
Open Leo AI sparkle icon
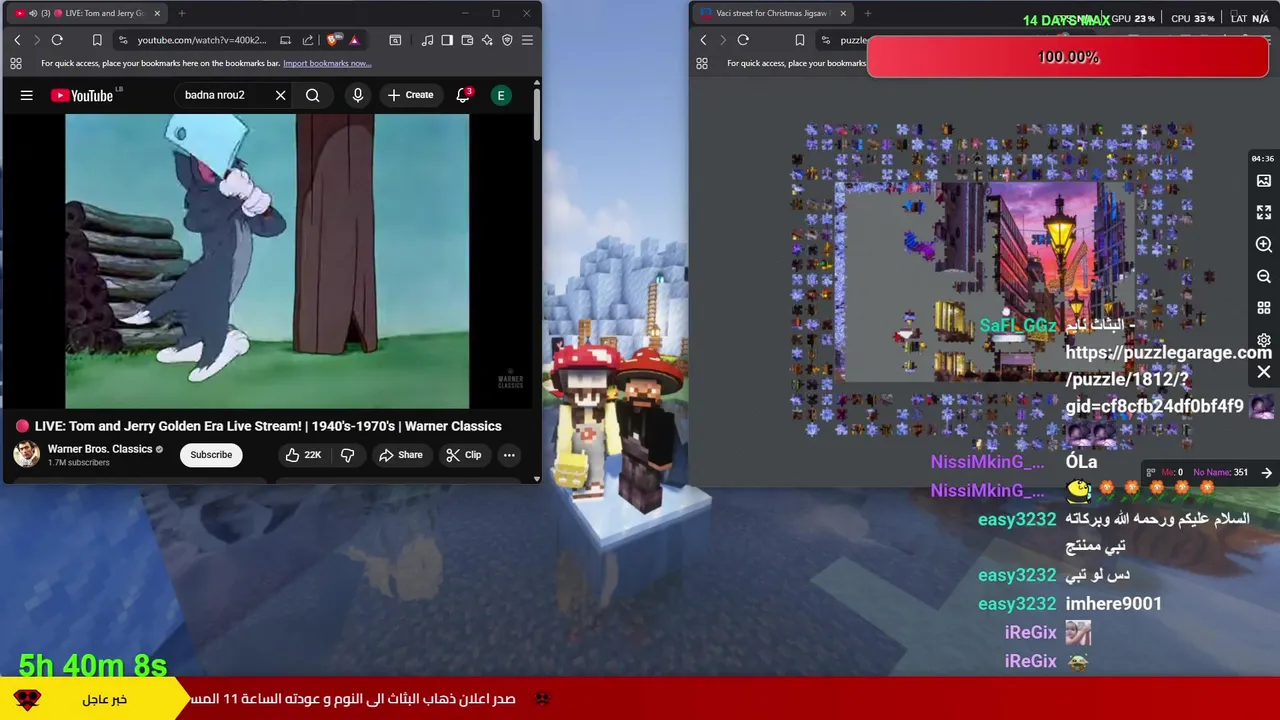click(x=487, y=40)
